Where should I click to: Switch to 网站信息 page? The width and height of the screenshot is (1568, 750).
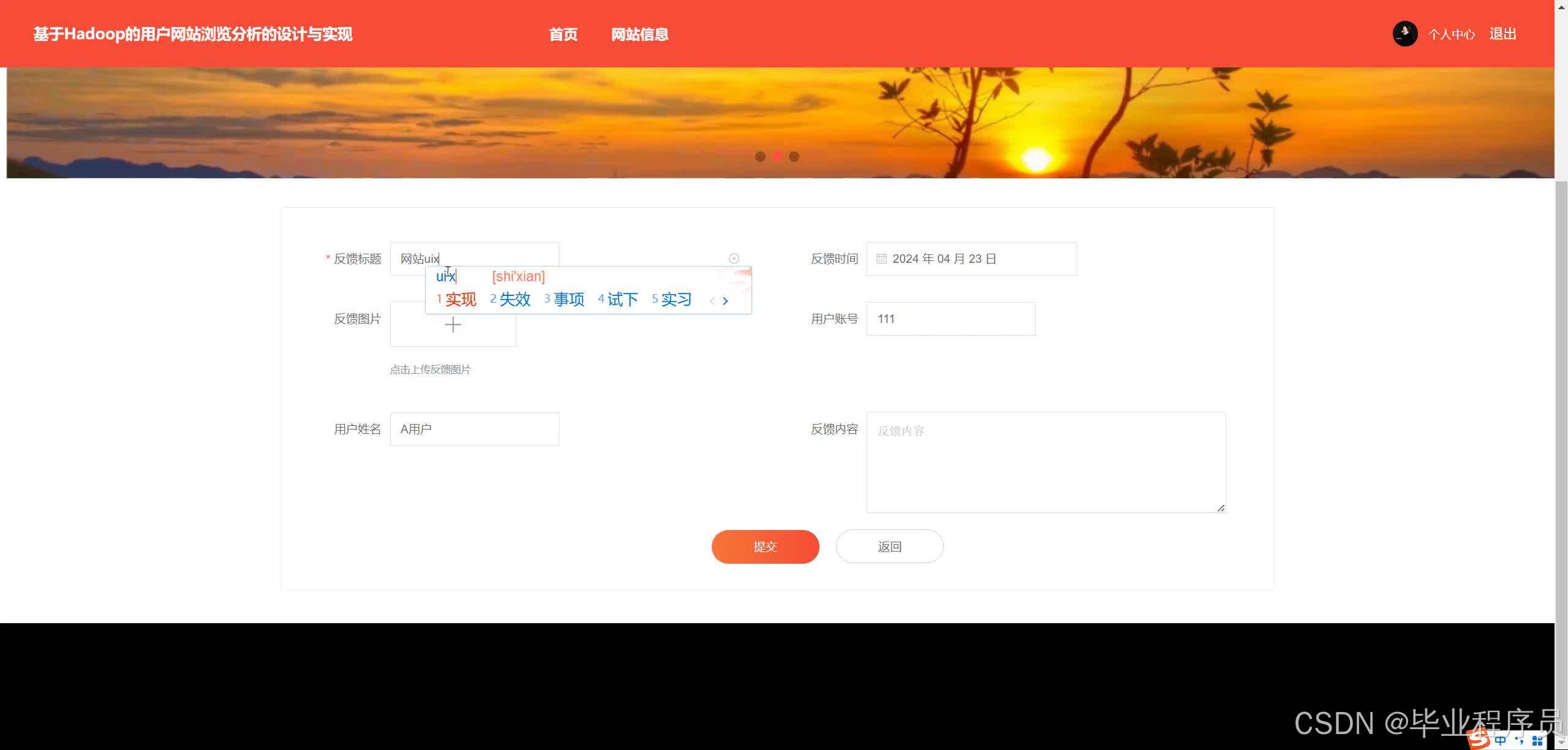(x=640, y=34)
